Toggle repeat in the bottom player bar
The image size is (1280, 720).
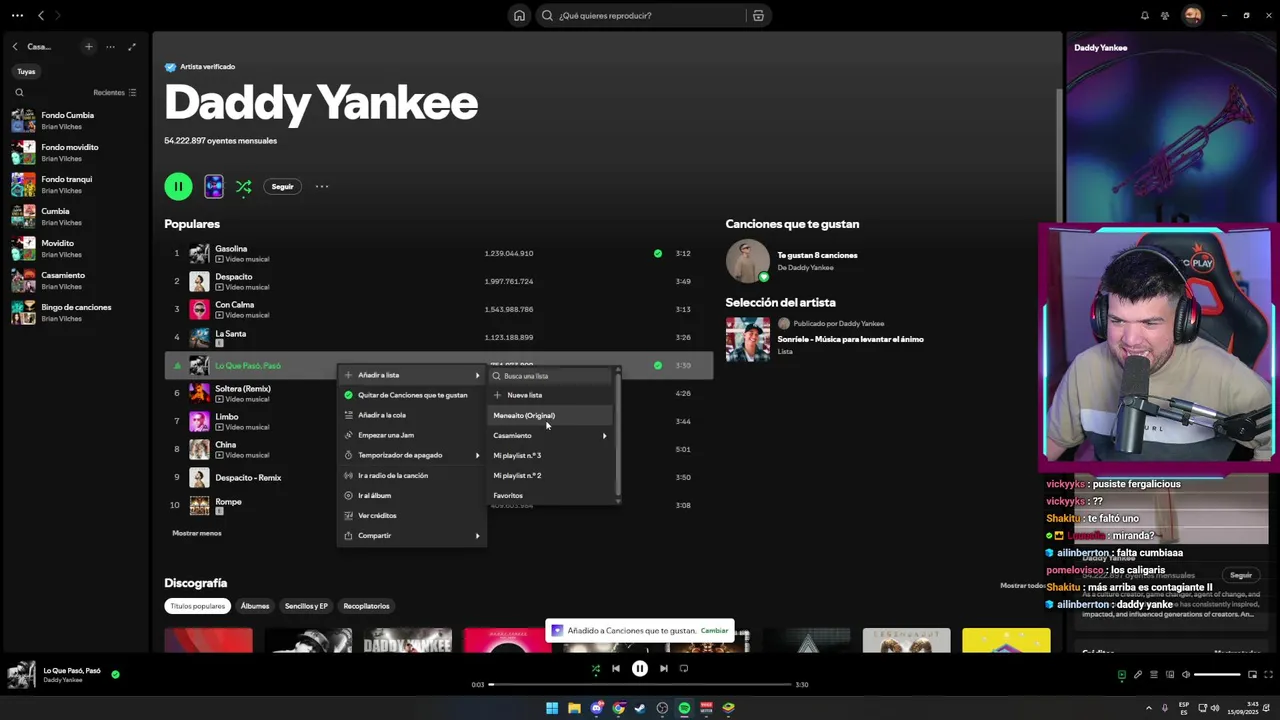684,668
